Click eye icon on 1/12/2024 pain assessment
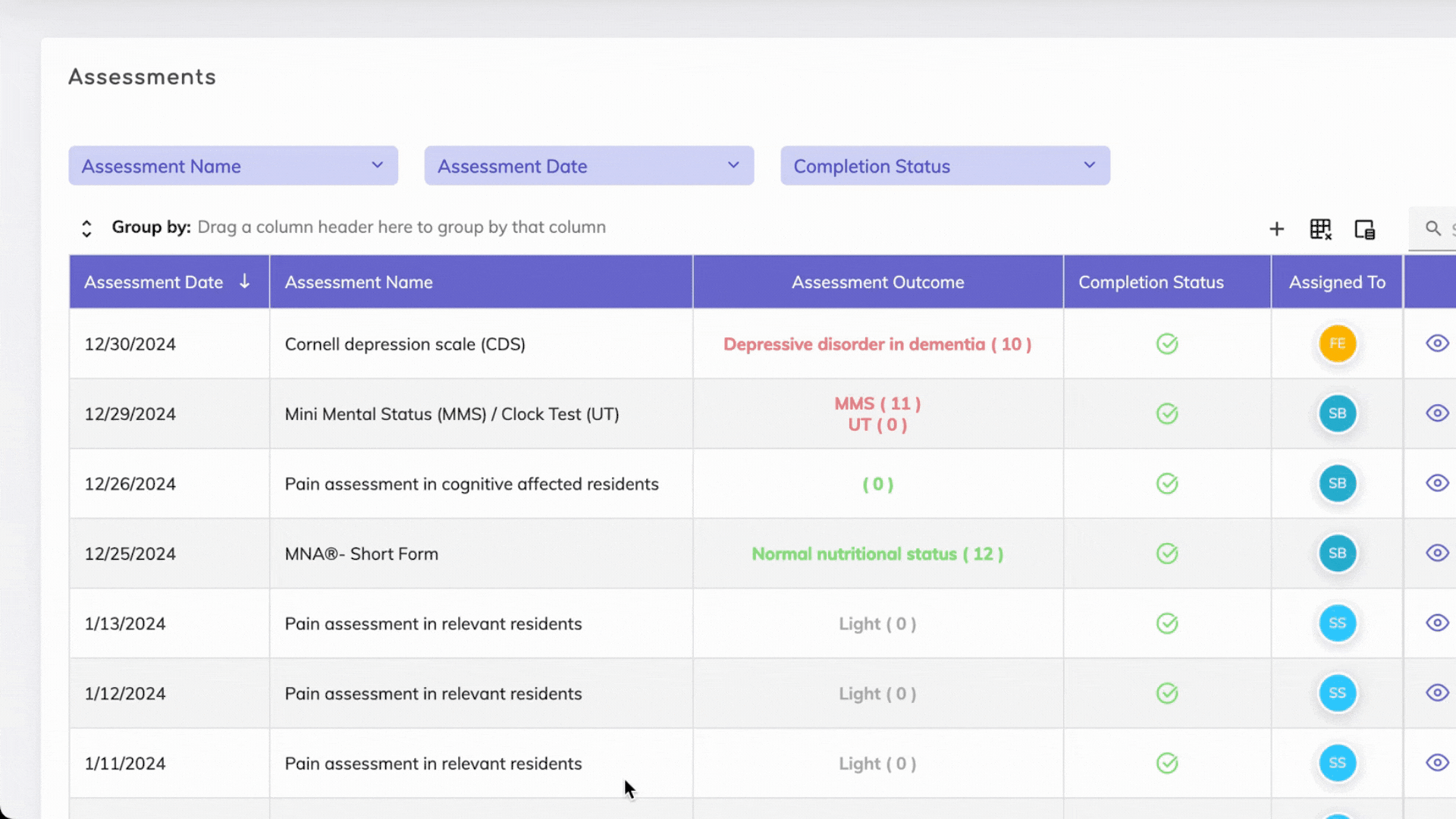 point(1437,693)
